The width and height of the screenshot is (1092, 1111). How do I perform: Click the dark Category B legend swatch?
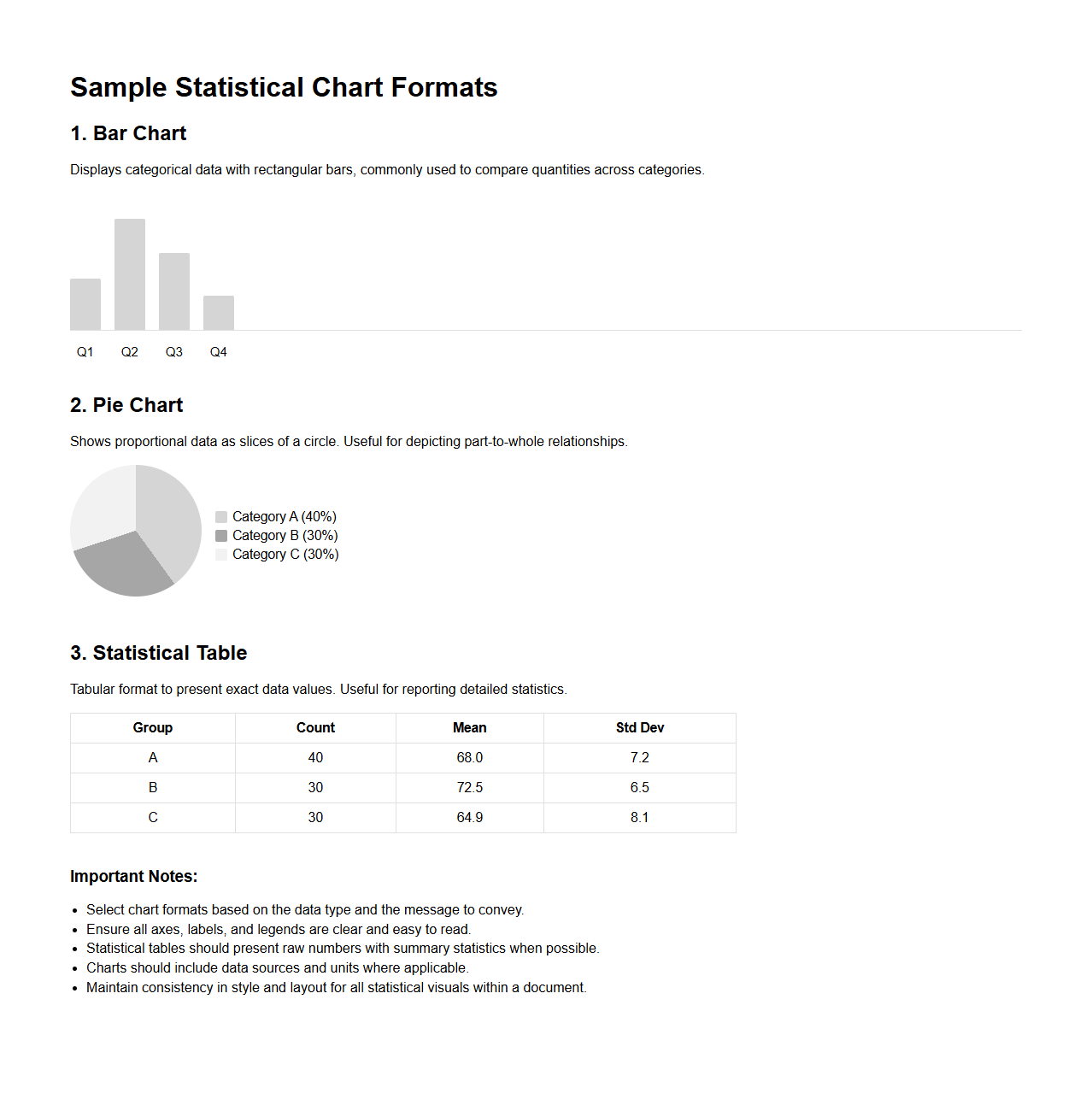pos(221,536)
